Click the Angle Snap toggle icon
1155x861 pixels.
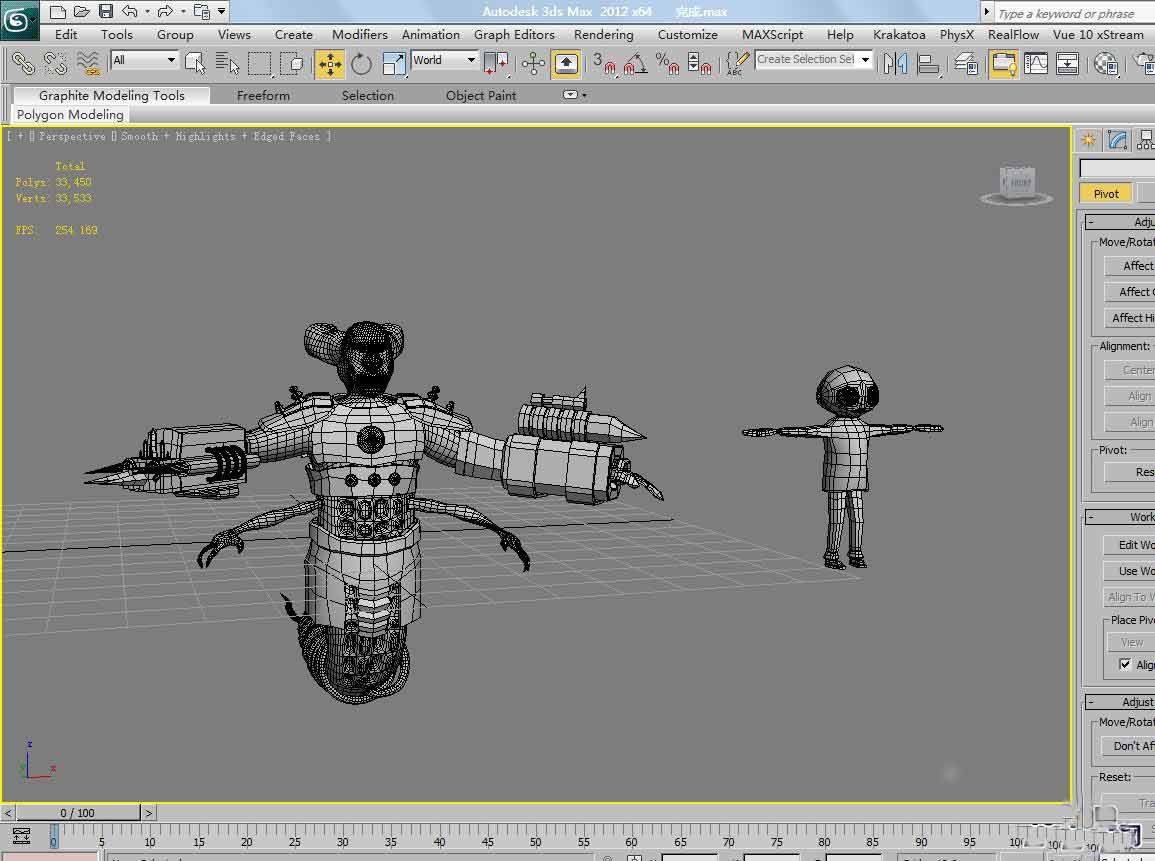click(634, 64)
